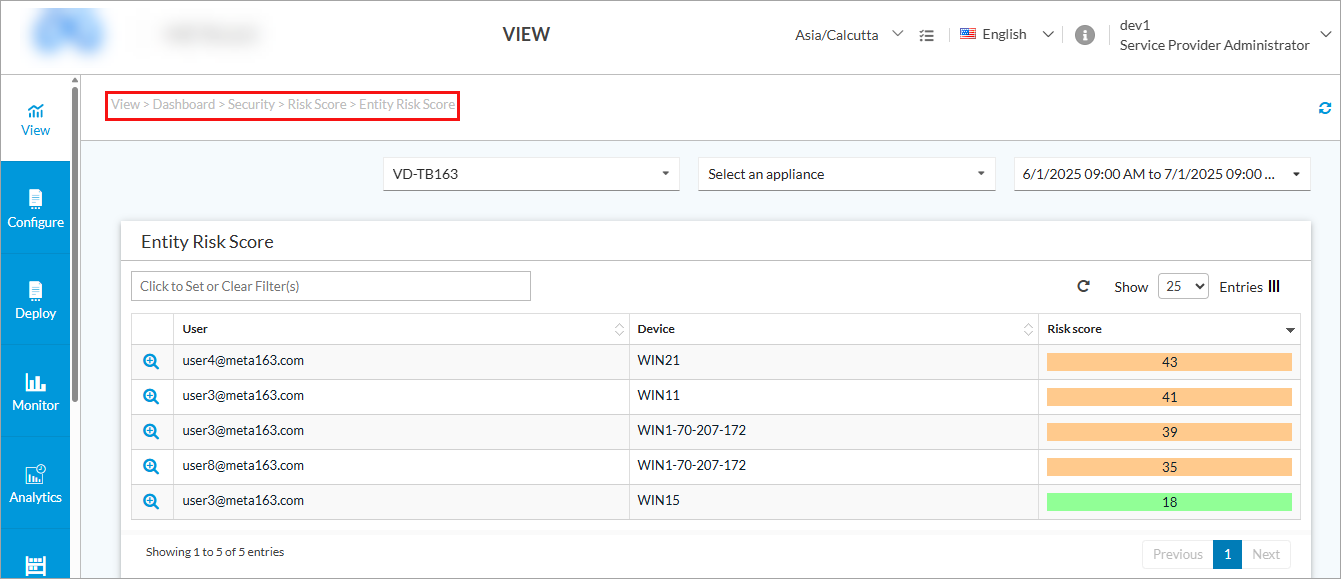The height and width of the screenshot is (579, 1341).
Task: Click the US flag language icon
Action: 968,34
